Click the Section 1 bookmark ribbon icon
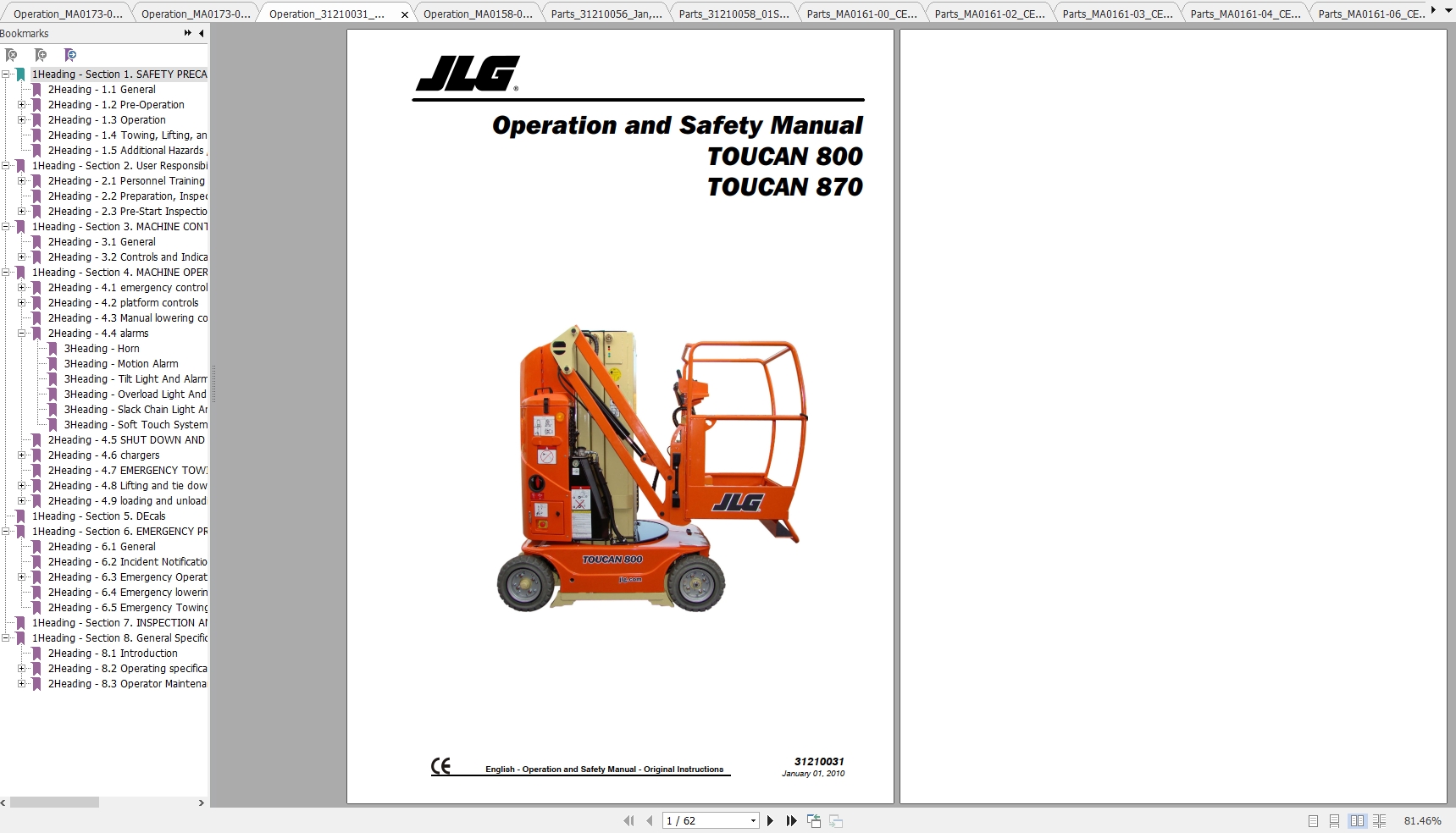The image size is (1456, 833). (21, 74)
